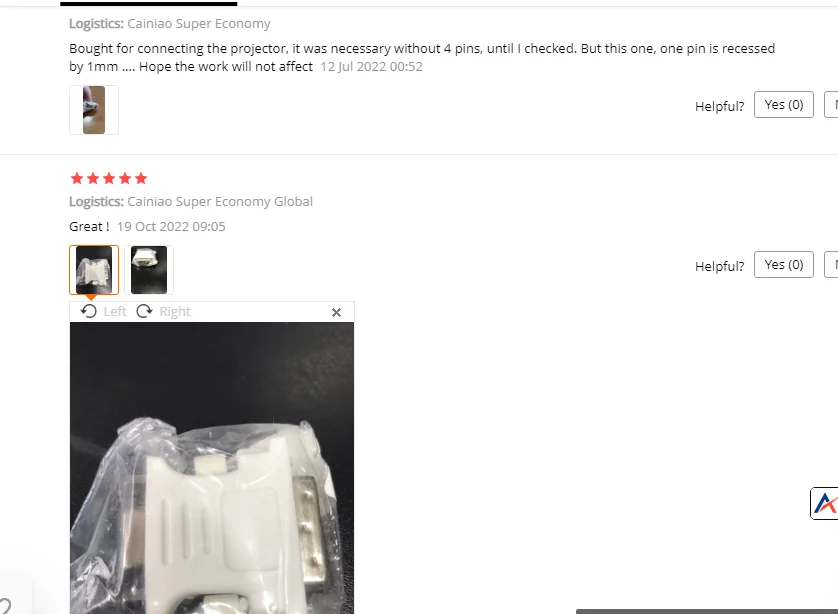Mark the "Great !" review helpful with Yes (0)
838x614 pixels.
(x=783, y=265)
